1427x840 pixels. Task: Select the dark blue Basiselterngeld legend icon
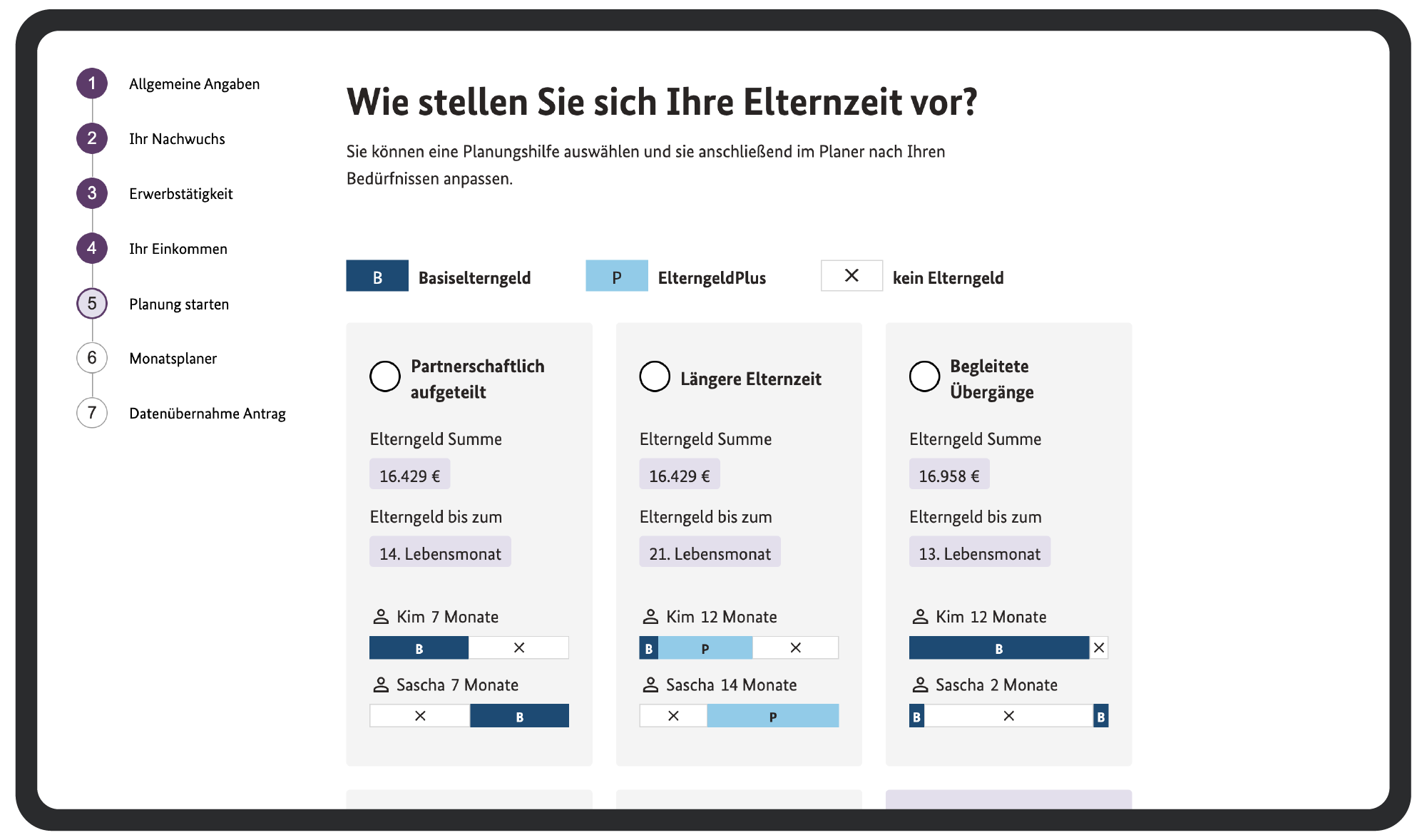pos(377,276)
